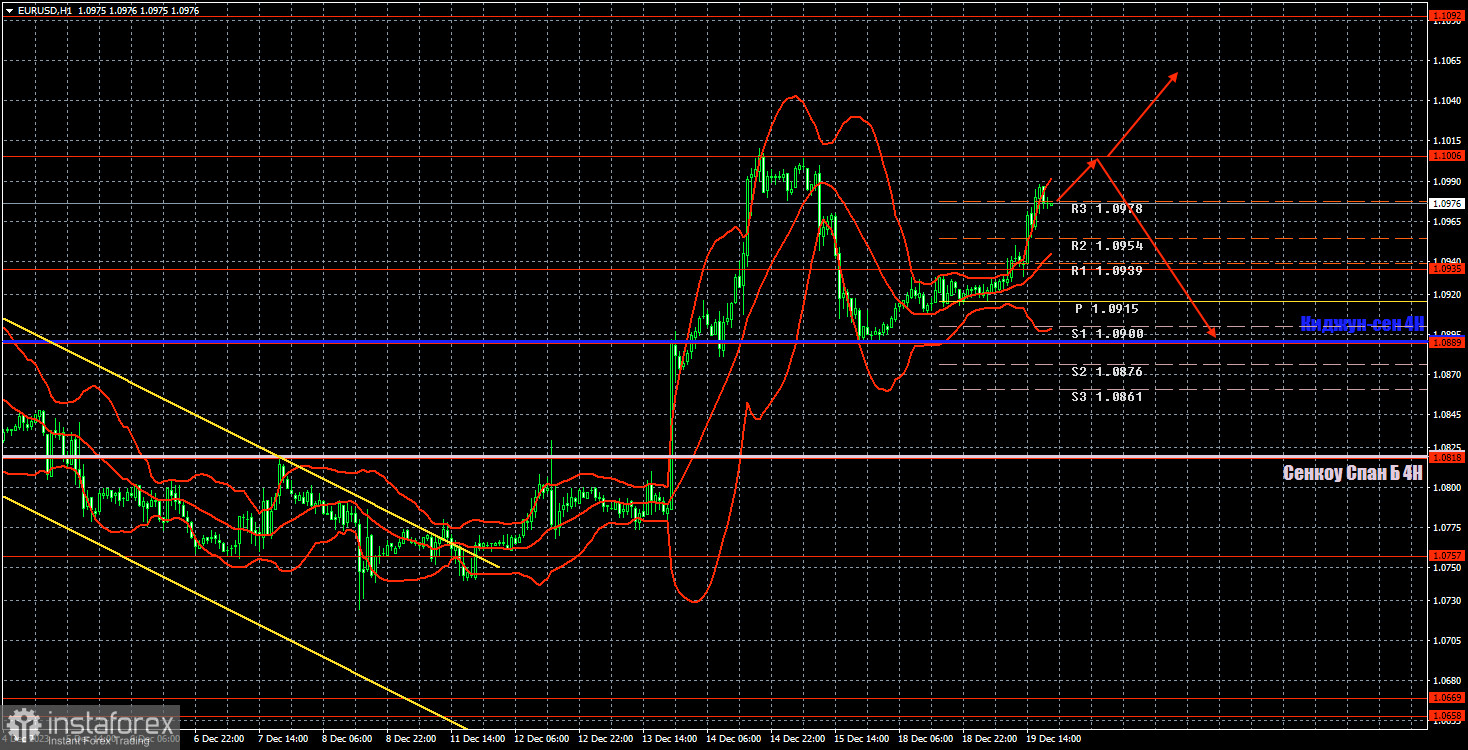Click the 1.0965 price scale value
Viewport: 1468px width, 750px height.
tap(1447, 222)
